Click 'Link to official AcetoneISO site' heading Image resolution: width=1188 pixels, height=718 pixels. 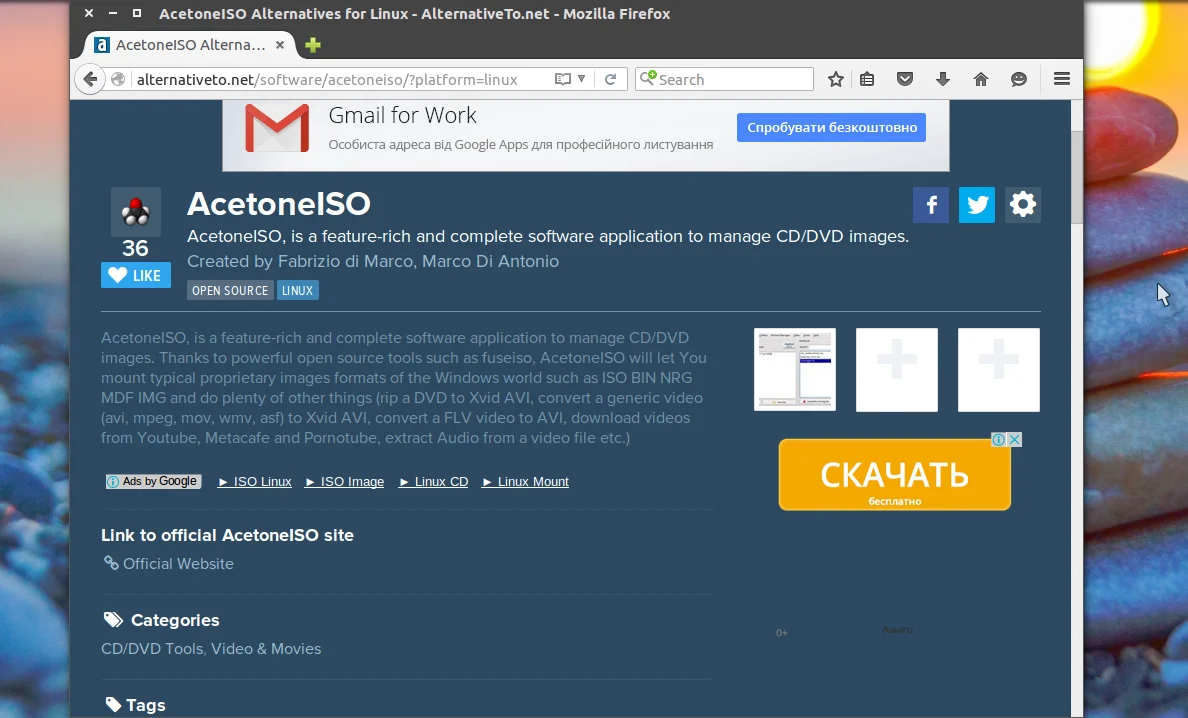click(x=227, y=535)
